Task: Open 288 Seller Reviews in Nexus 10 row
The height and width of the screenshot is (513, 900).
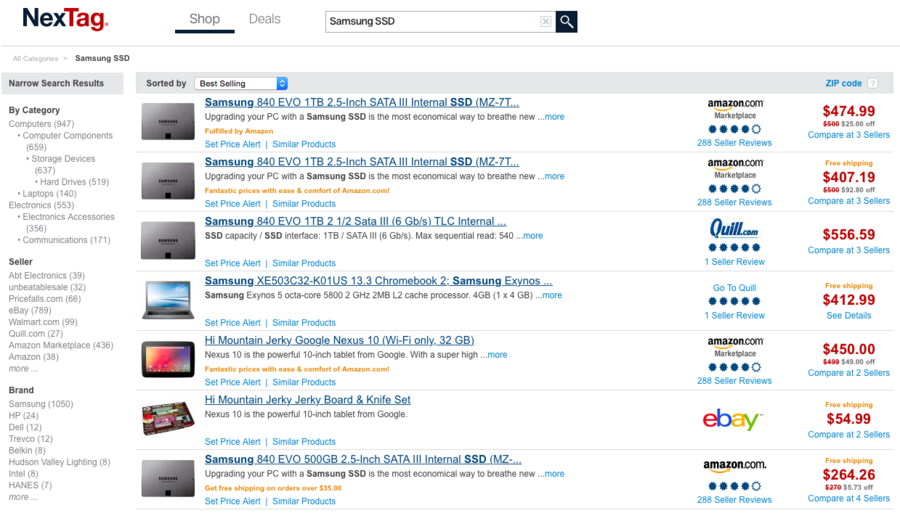Action: point(734,381)
